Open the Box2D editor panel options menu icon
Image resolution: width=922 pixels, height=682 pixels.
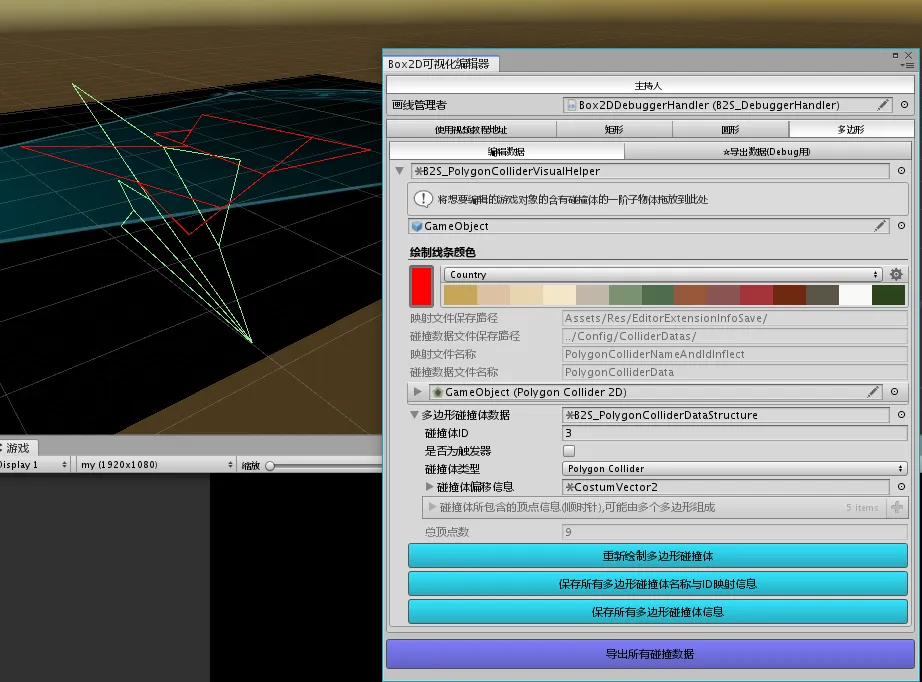[x=907, y=65]
